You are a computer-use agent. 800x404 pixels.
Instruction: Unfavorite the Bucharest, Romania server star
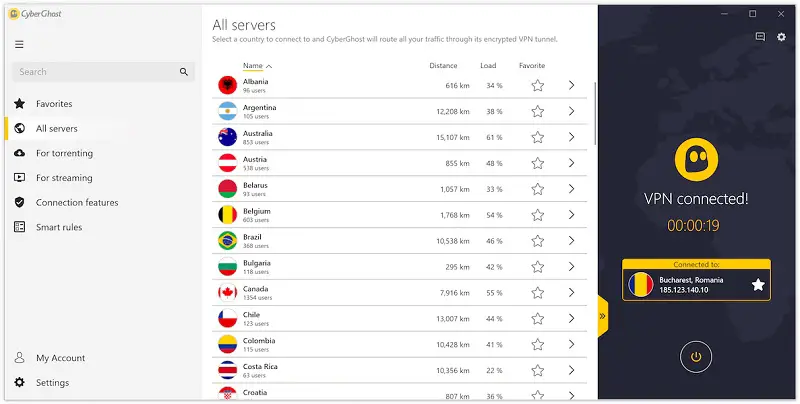[x=757, y=284]
